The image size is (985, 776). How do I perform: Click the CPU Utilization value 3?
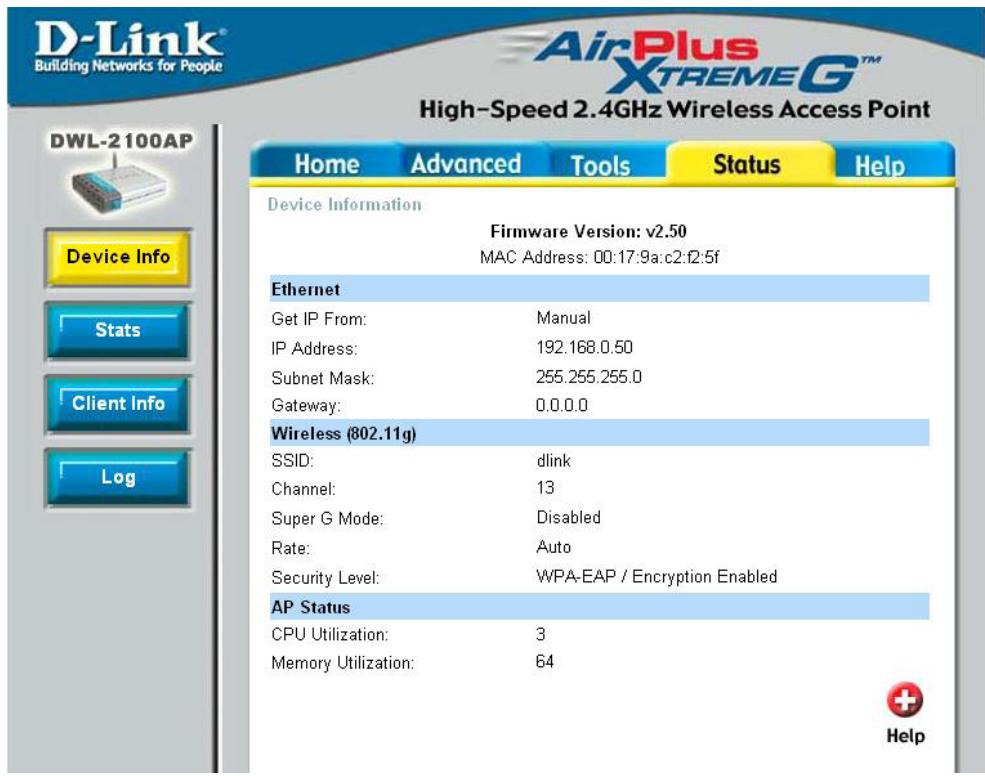click(540, 634)
